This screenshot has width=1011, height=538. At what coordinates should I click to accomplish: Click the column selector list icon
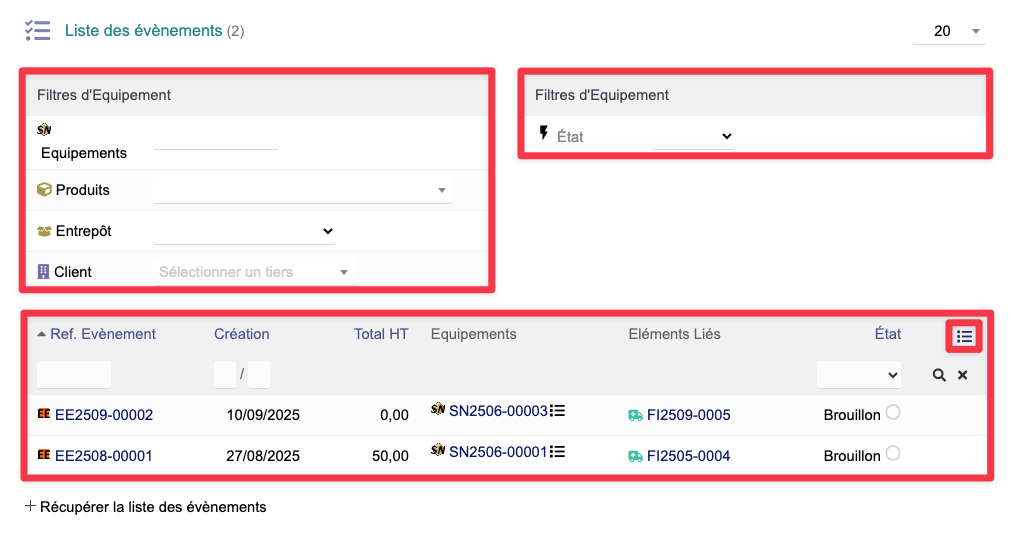tap(964, 337)
